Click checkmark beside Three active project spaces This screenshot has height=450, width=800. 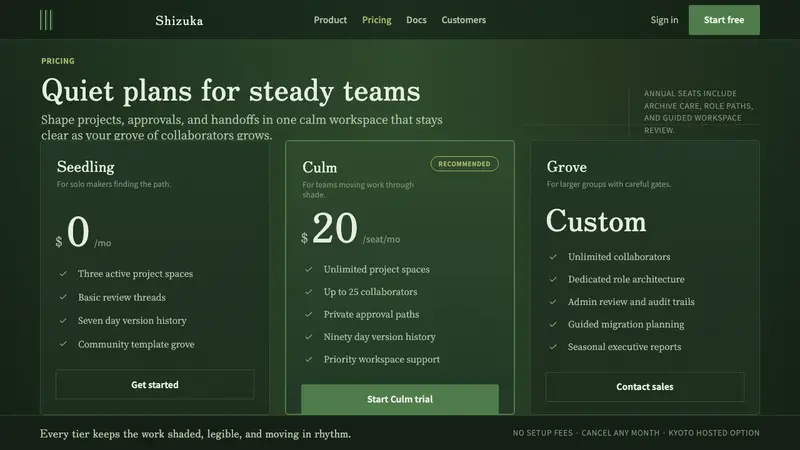pyautogui.click(x=63, y=274)
